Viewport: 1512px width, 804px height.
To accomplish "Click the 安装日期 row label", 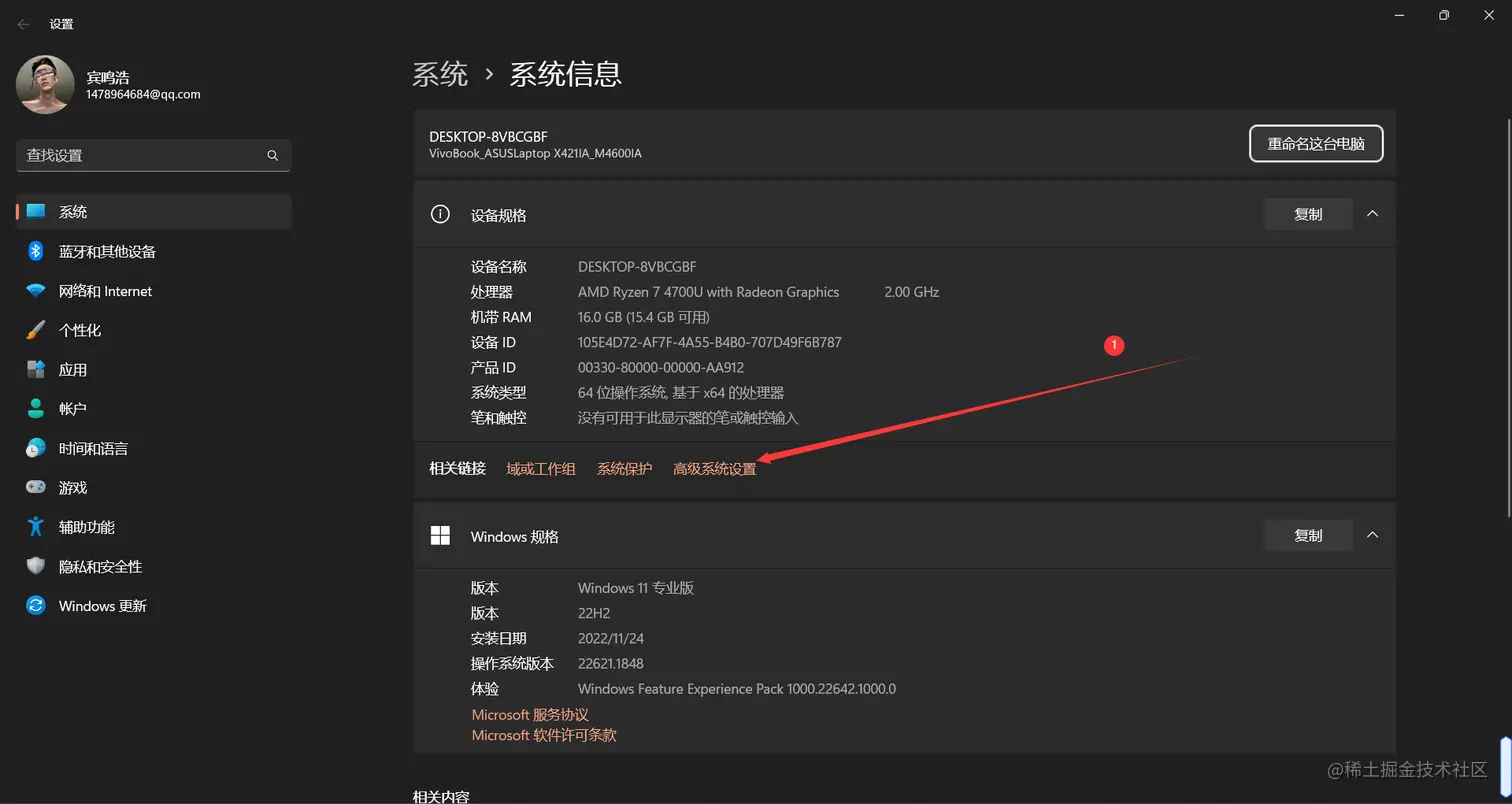I will click(499, 638).
